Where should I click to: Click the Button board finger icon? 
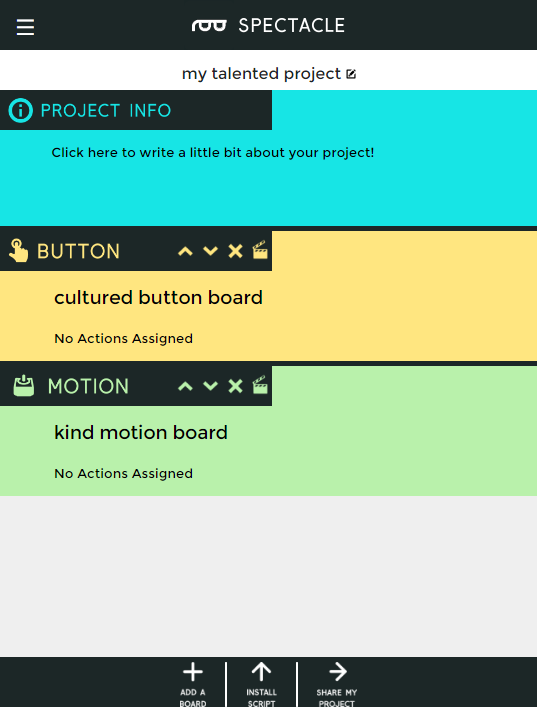point(18,251)
